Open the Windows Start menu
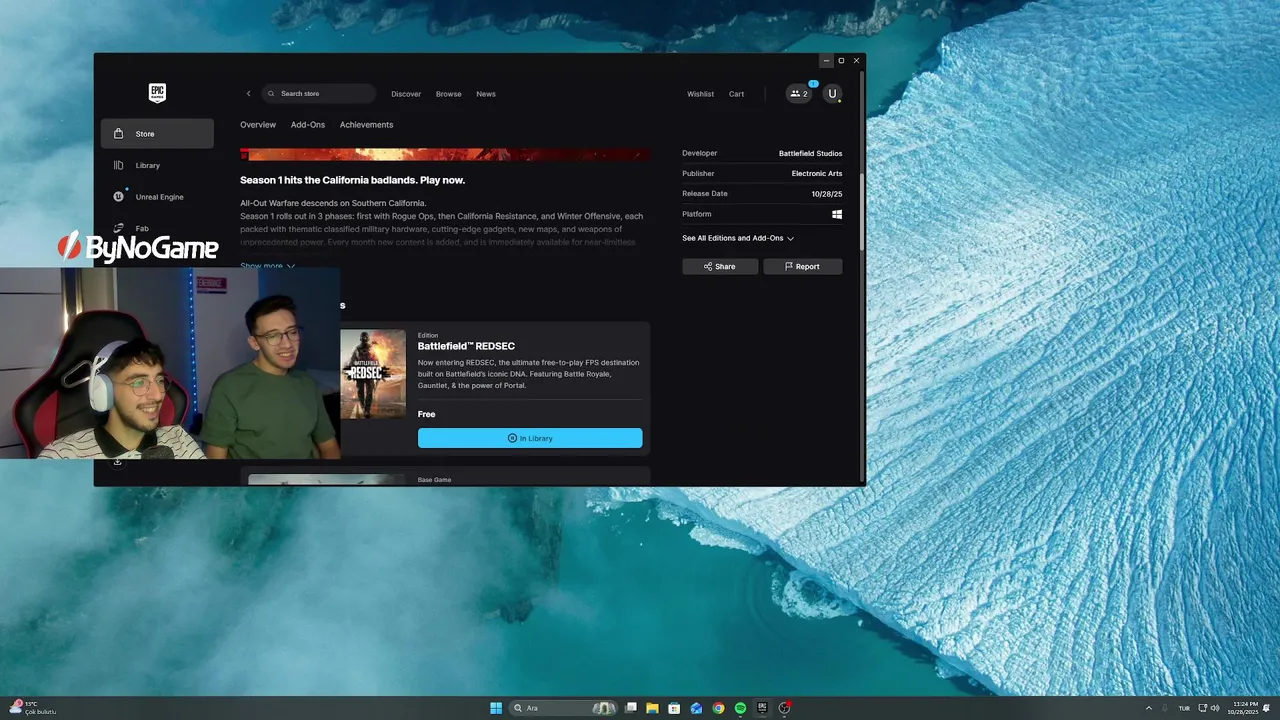Image resolution: width=1280 pixels, height=720 pixels. 496,708
